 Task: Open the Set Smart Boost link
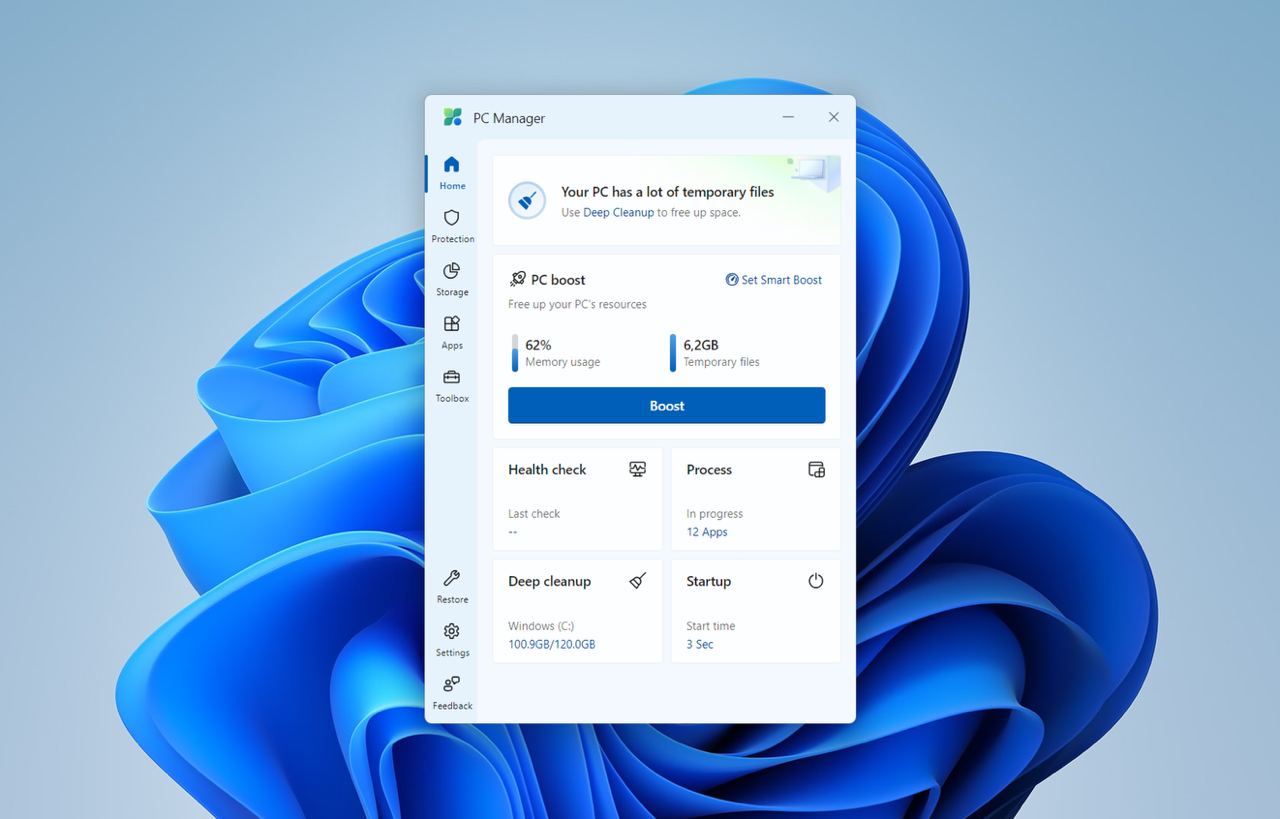click(x=774, y=280)
